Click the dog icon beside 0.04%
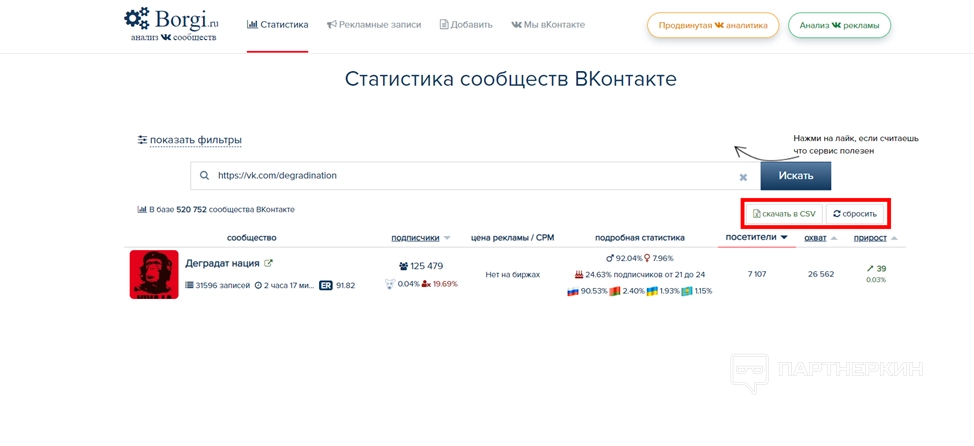Screen dimensions: 974x446 pyautogui.click(x=390, y=284)
